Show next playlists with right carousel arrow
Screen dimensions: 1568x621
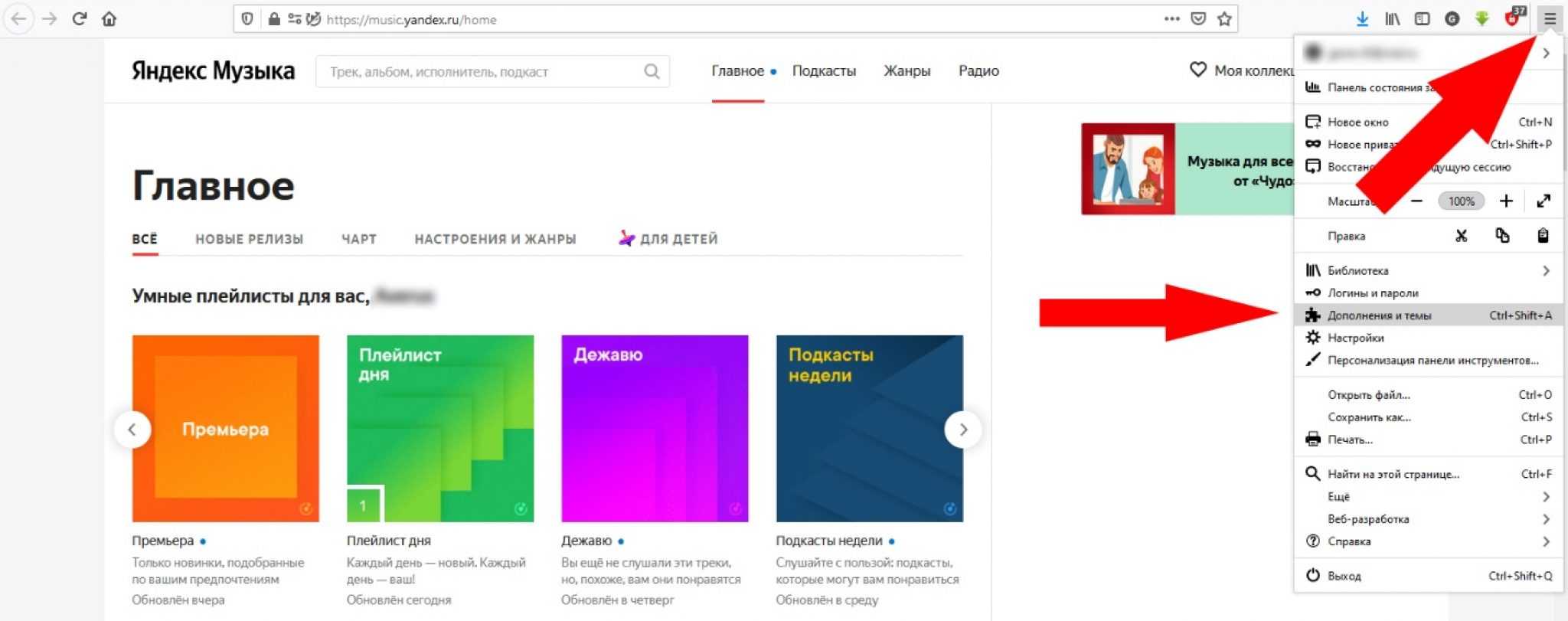click(x=963, y=430)
